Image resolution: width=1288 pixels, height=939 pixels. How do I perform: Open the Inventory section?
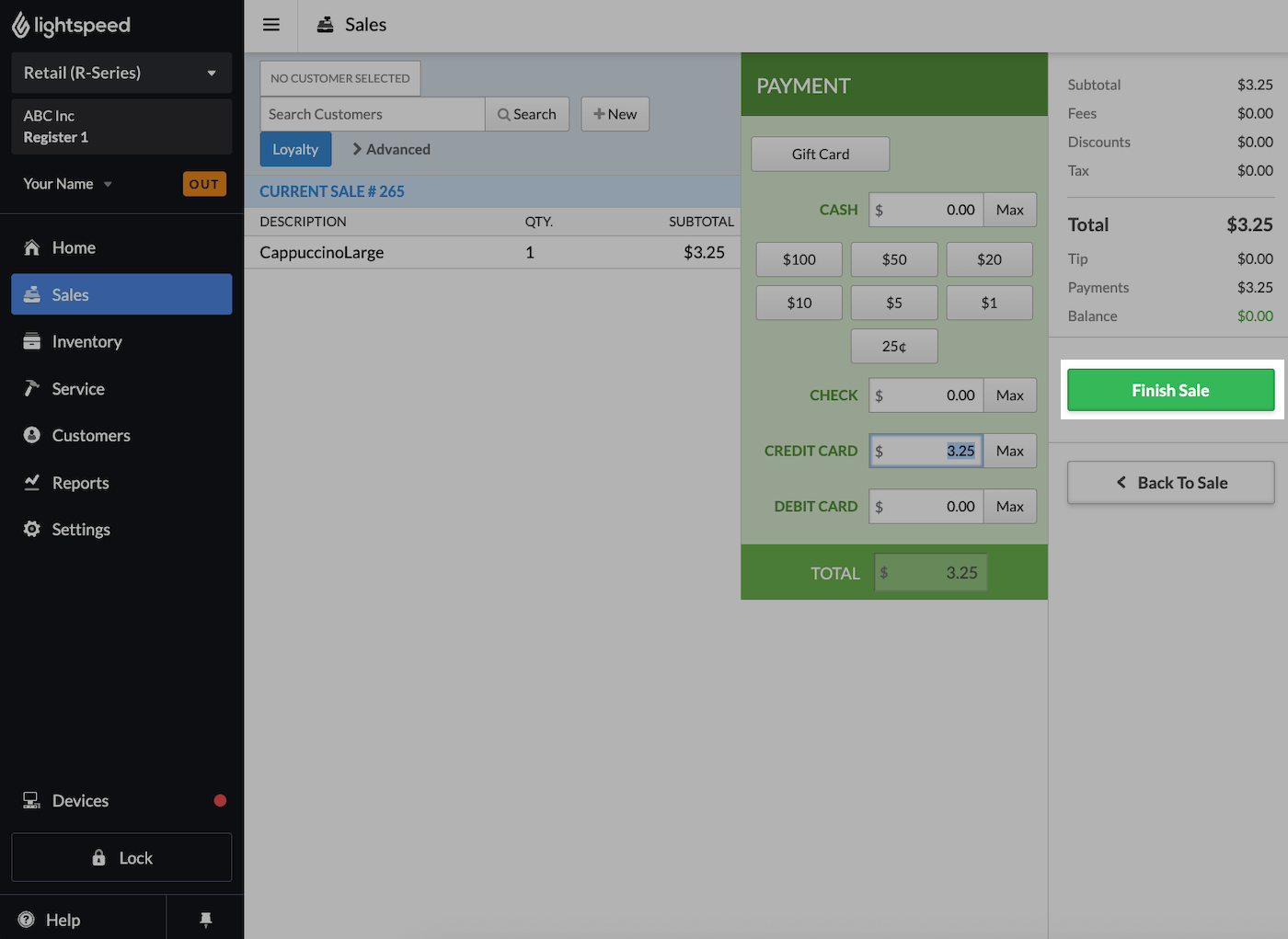point(86,341)
